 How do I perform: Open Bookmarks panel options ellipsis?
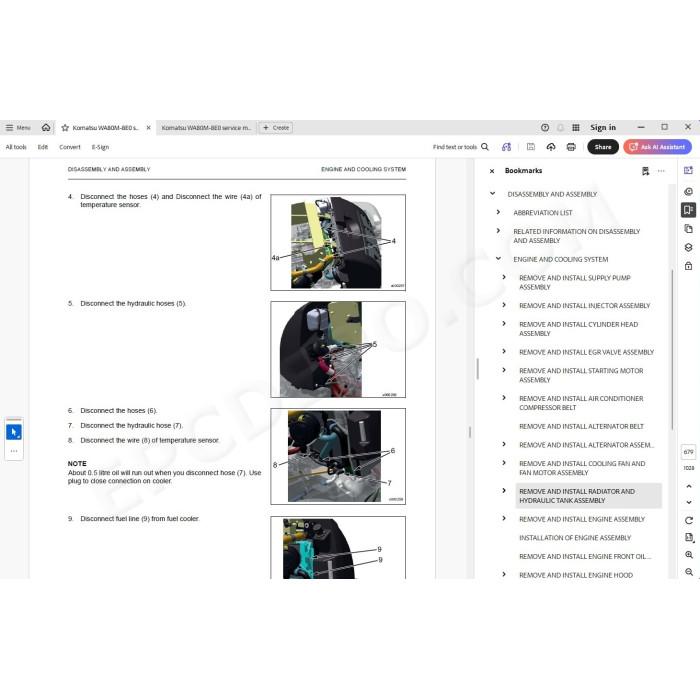(x=661, y=171)
